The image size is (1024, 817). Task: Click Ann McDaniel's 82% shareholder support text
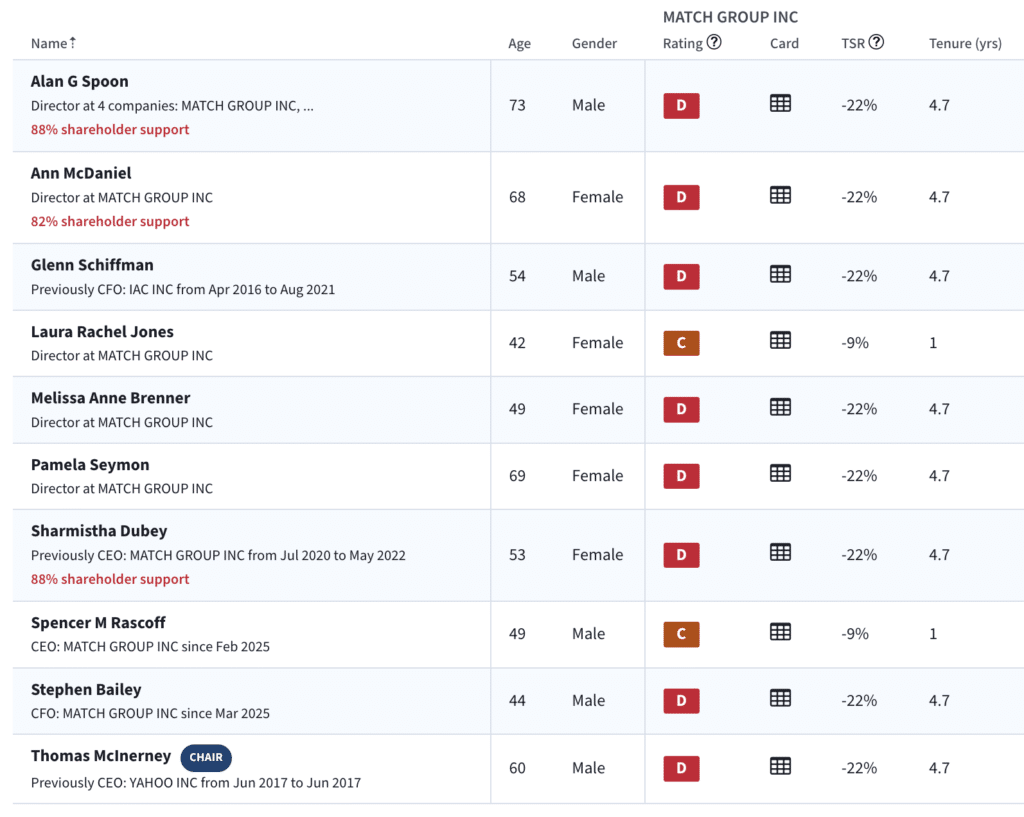(110, 221)
